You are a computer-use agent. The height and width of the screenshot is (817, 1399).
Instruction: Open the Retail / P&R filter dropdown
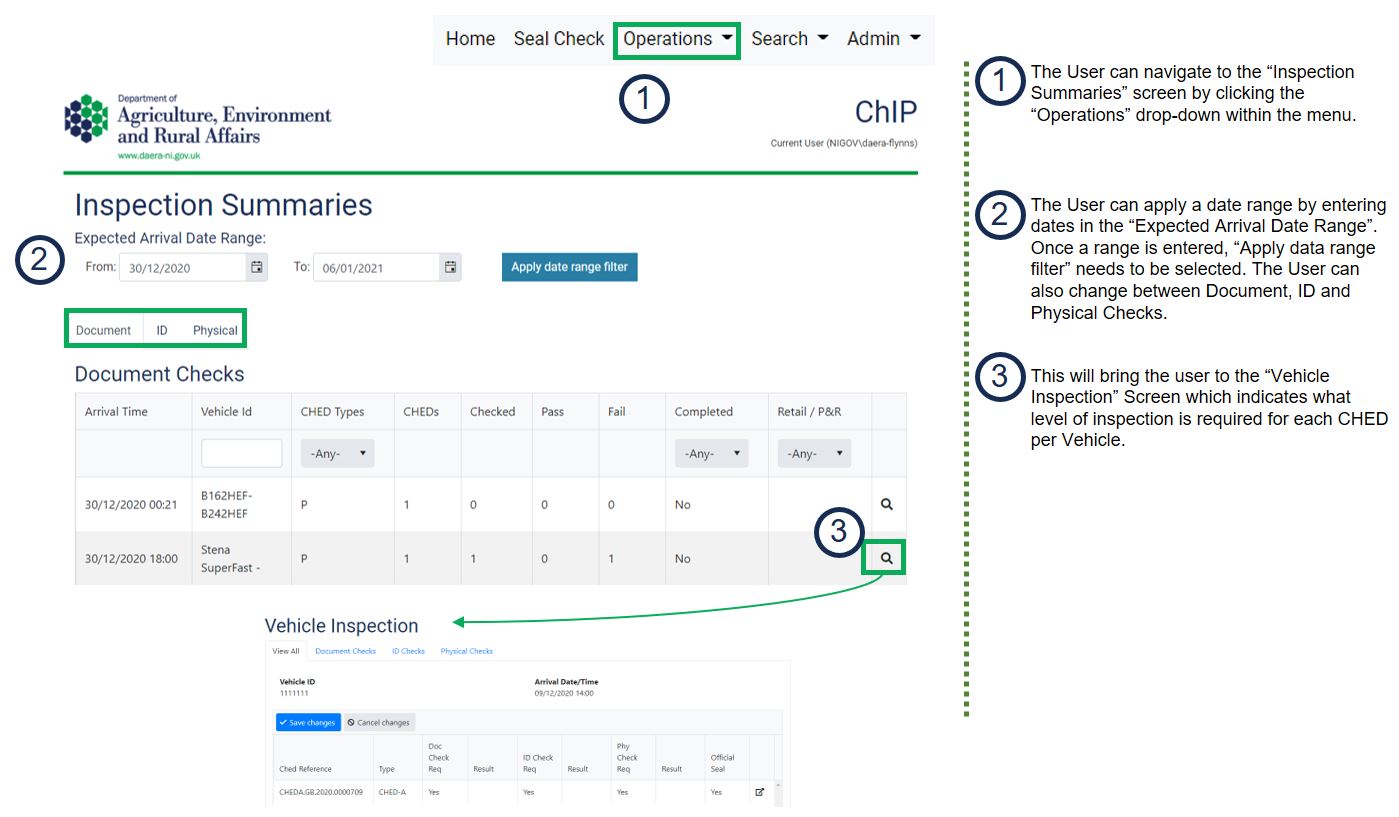(x=814, y=453)
